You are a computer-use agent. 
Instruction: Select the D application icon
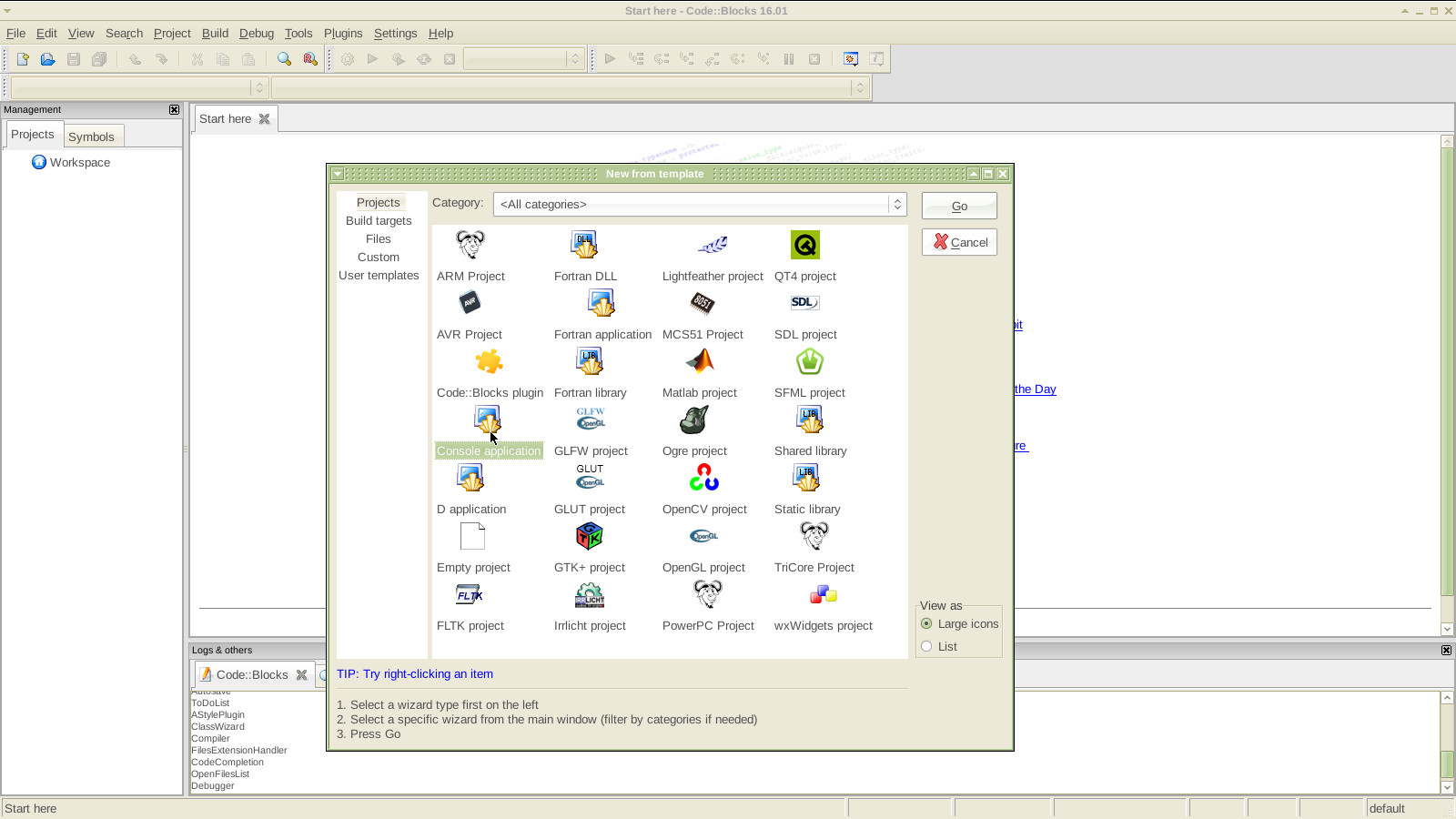click(x=470, y=477)
